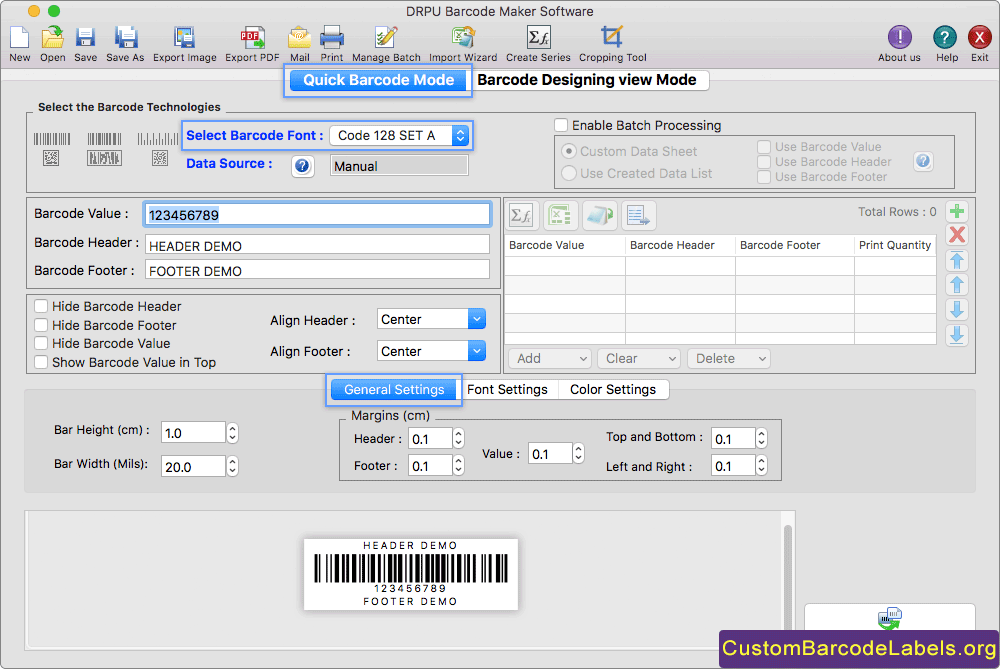1000x669 pixels.
Task: Click Export Image in the toolbar
Action: coord(184,37)
